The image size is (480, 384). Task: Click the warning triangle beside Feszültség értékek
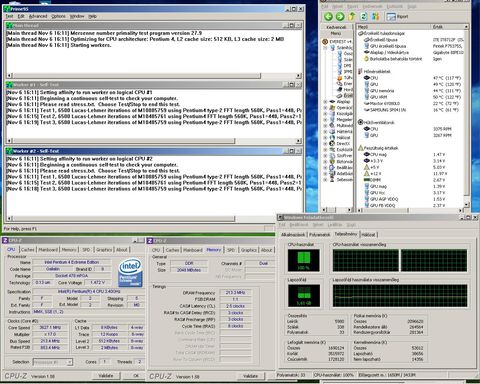pos(360,148)
